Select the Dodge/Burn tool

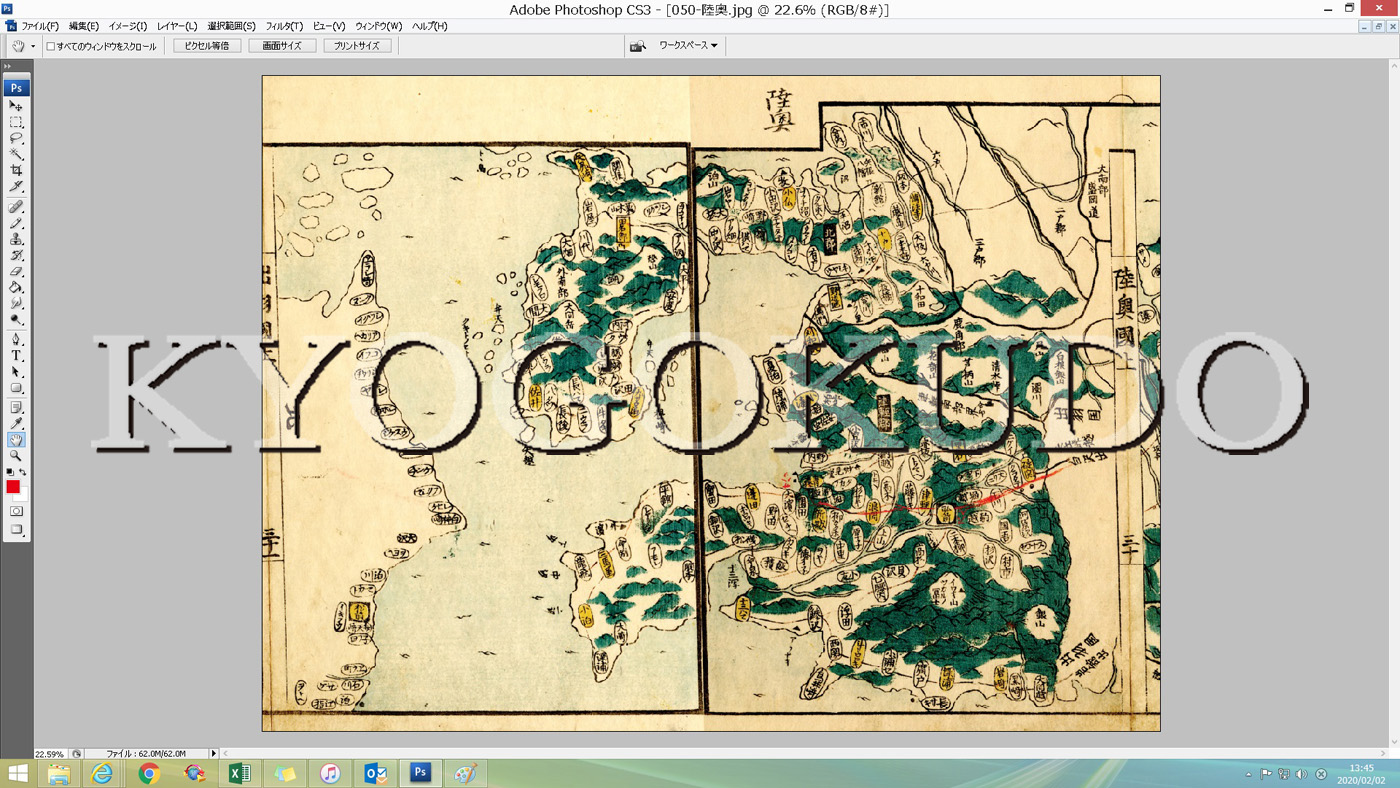(x=16, y=319)
